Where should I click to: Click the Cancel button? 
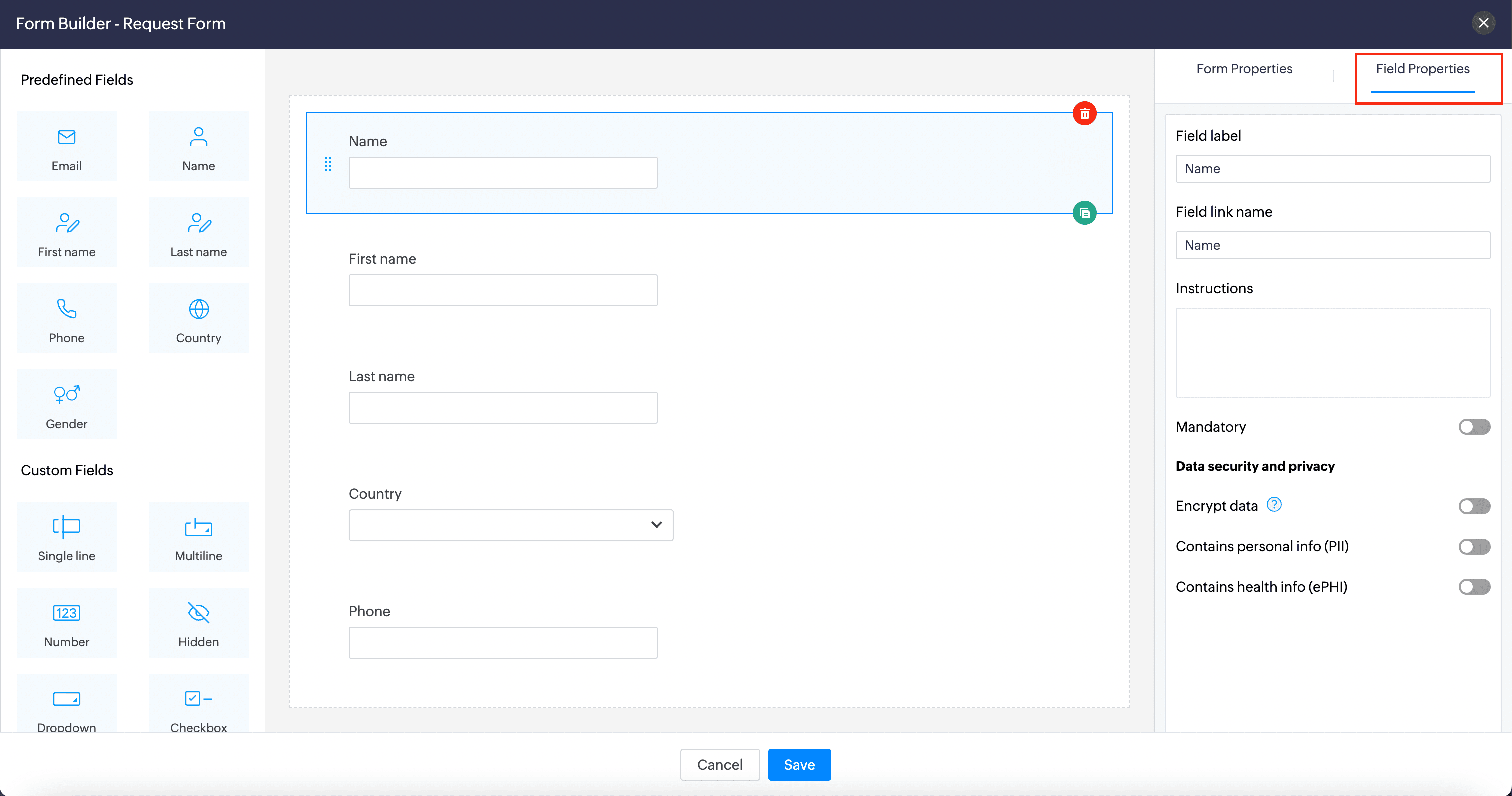719,765
